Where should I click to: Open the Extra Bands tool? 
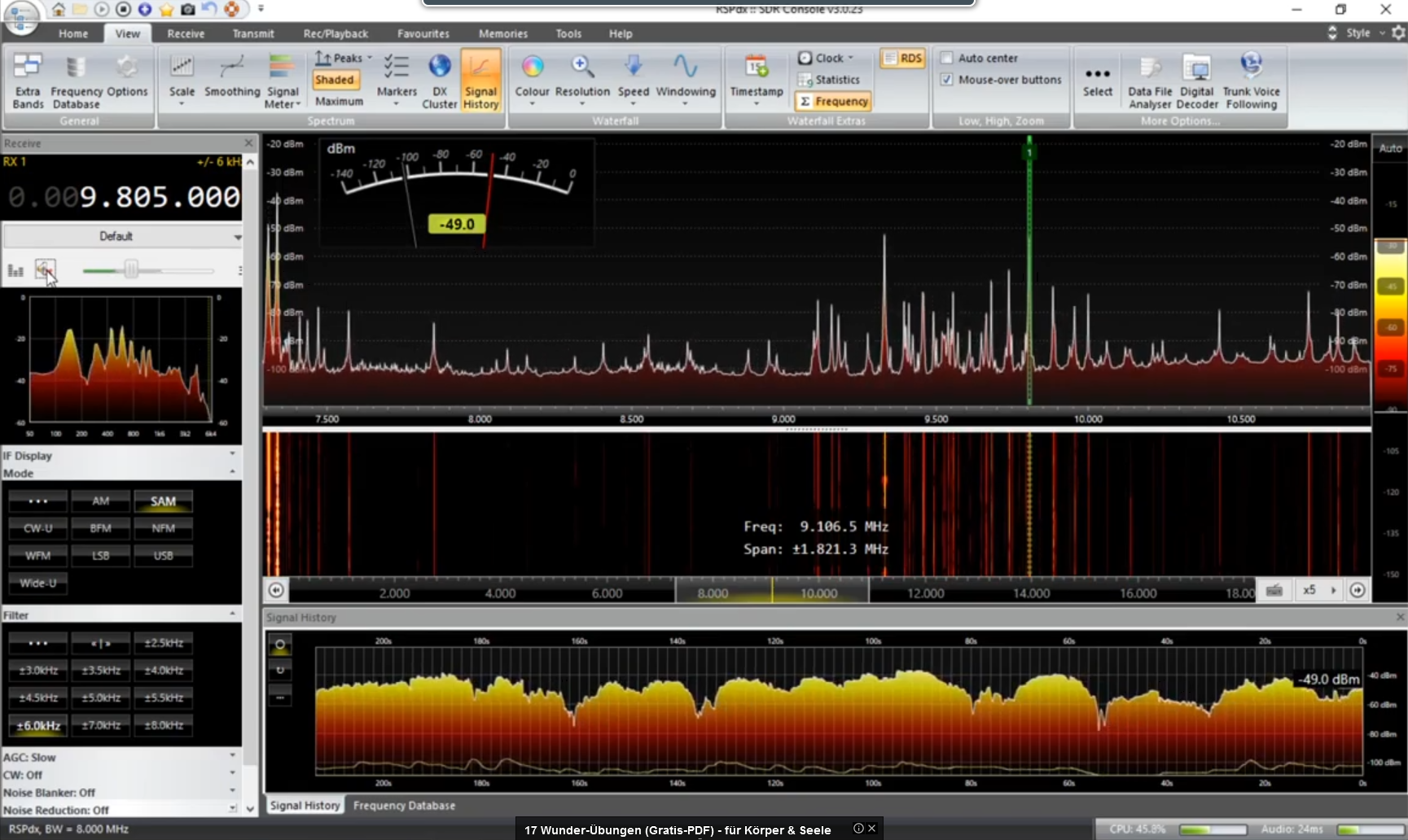[28, 81]
